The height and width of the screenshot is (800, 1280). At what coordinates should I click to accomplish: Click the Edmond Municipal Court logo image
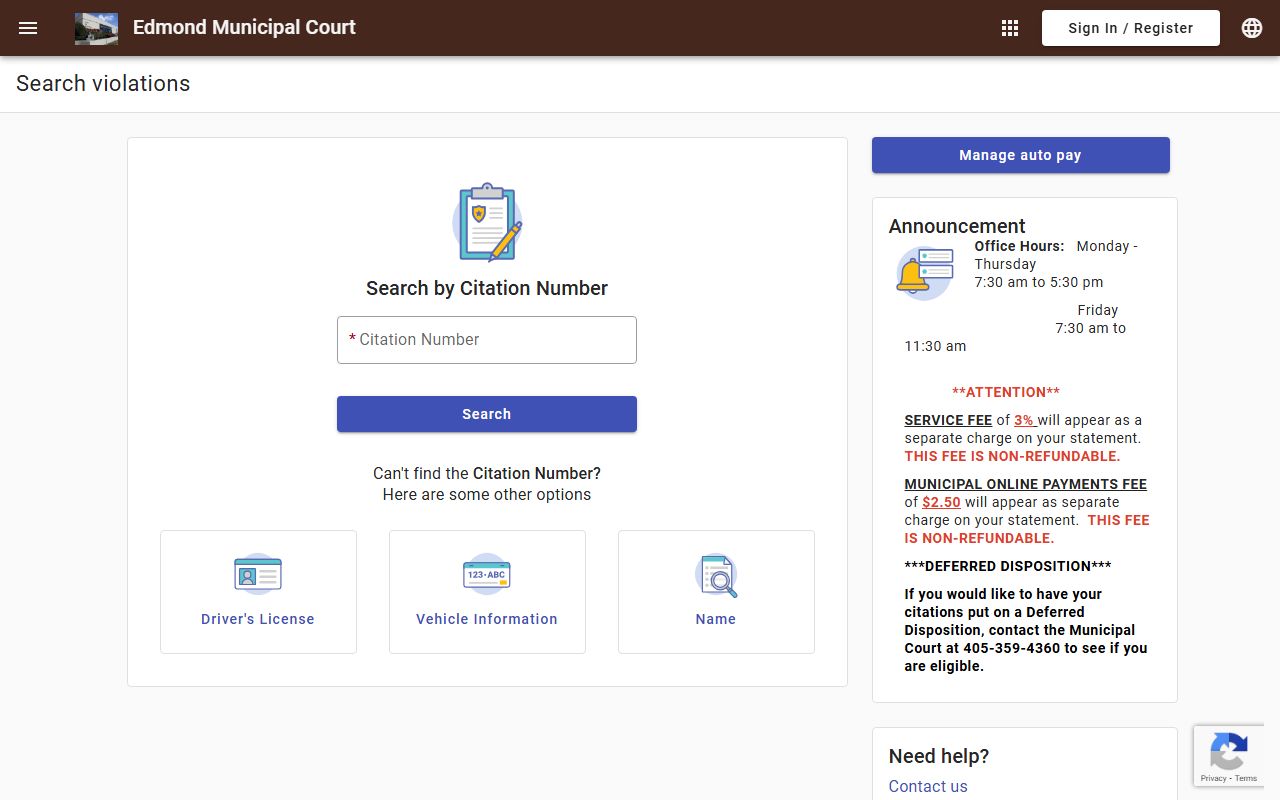pyautogui.click(x=96, y=28)
